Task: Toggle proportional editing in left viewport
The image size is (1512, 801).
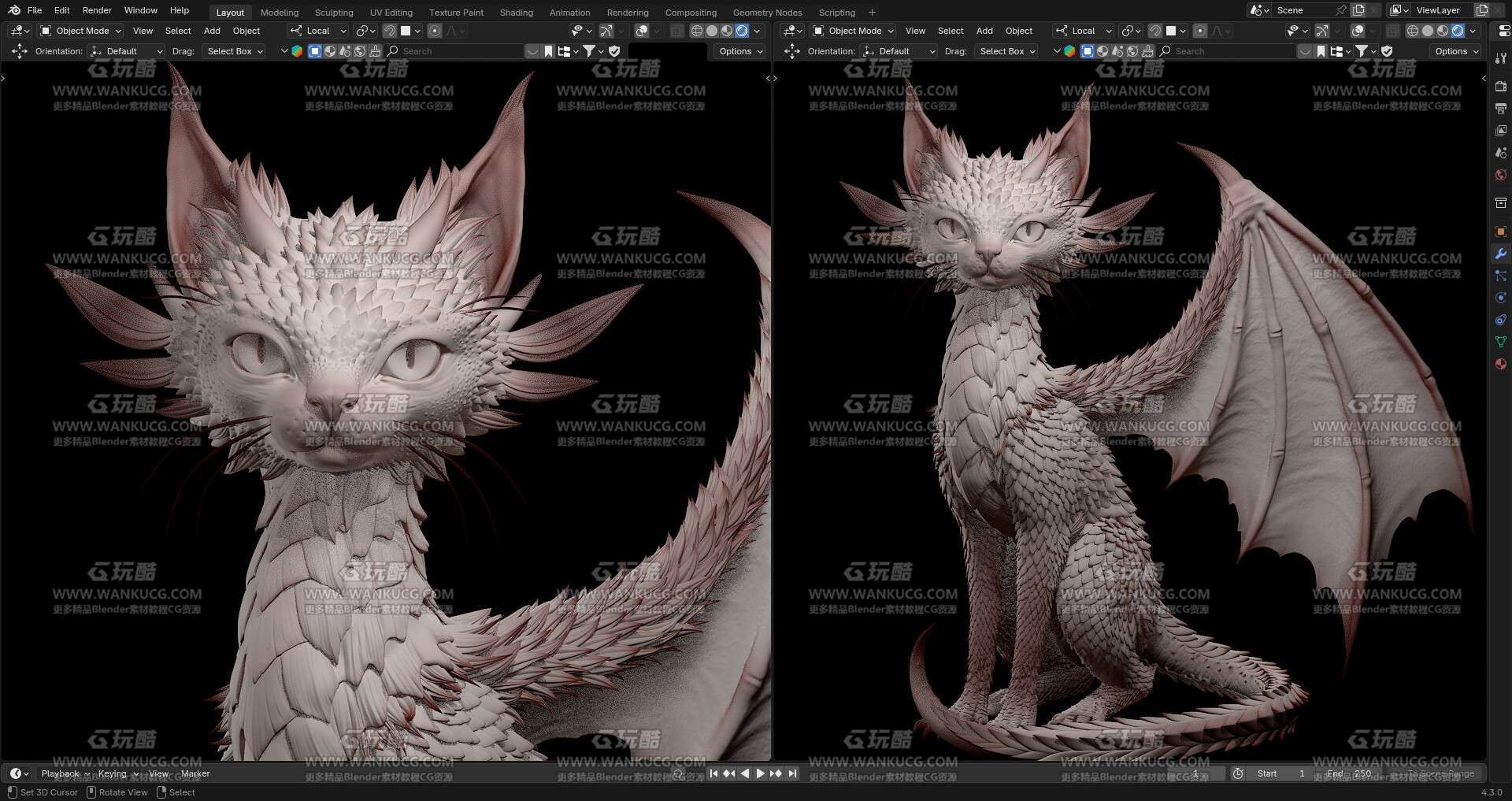Action: [x=434, y=31]
